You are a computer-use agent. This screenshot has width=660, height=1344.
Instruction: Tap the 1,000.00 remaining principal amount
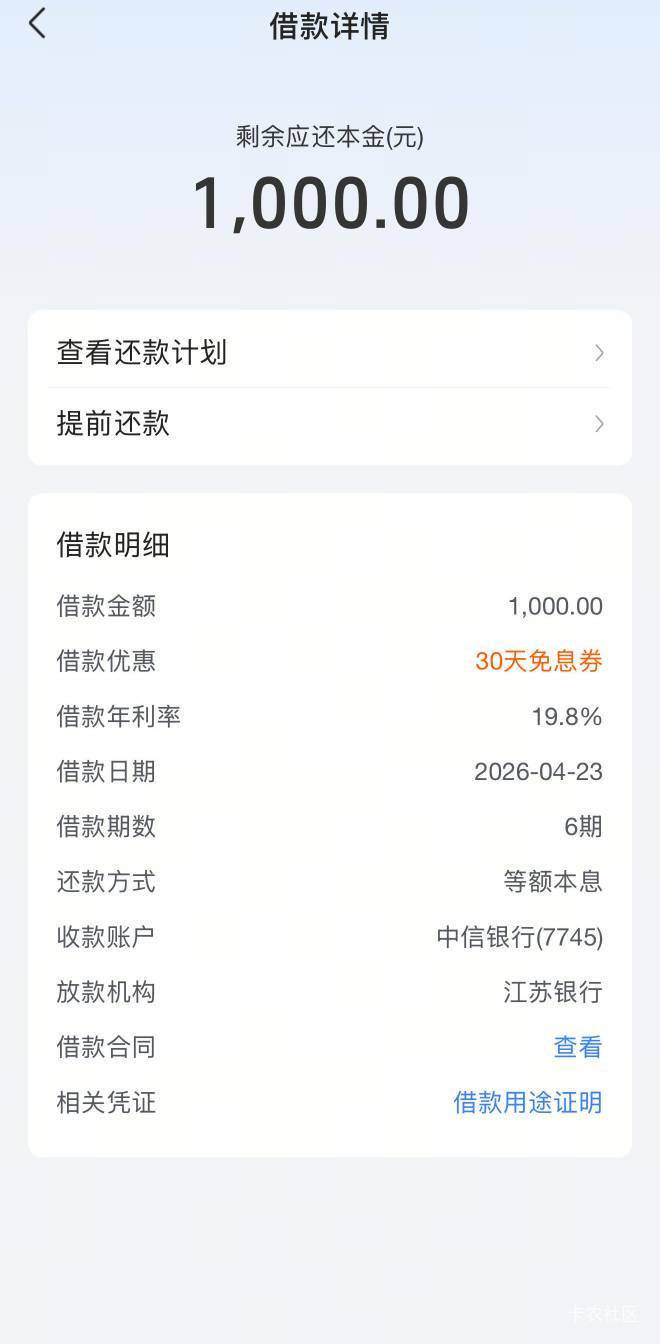tap(330, 204)
